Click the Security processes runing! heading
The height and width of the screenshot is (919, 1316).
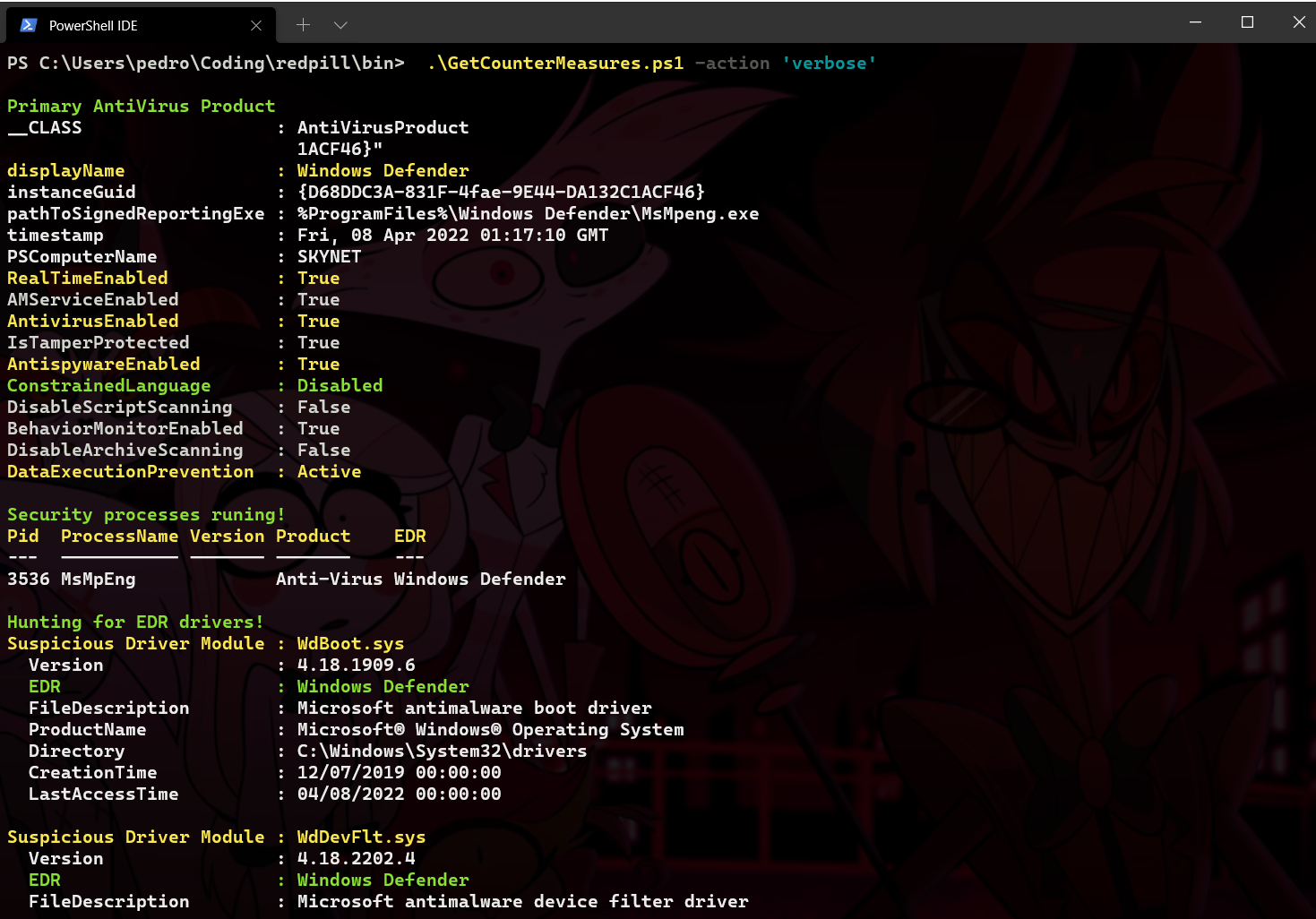tap(146, 515)
